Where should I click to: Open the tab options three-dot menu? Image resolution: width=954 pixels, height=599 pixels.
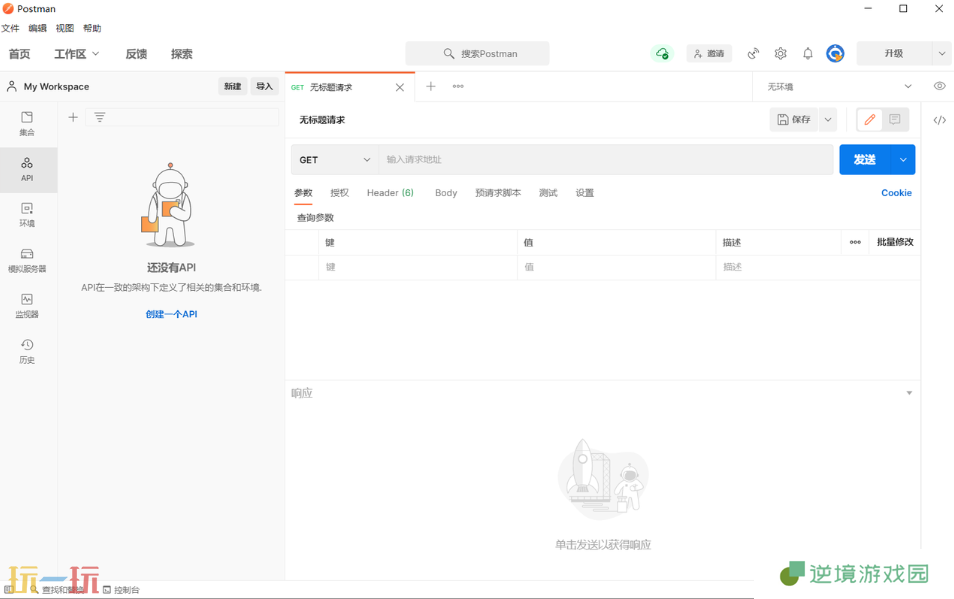[458, 86]
